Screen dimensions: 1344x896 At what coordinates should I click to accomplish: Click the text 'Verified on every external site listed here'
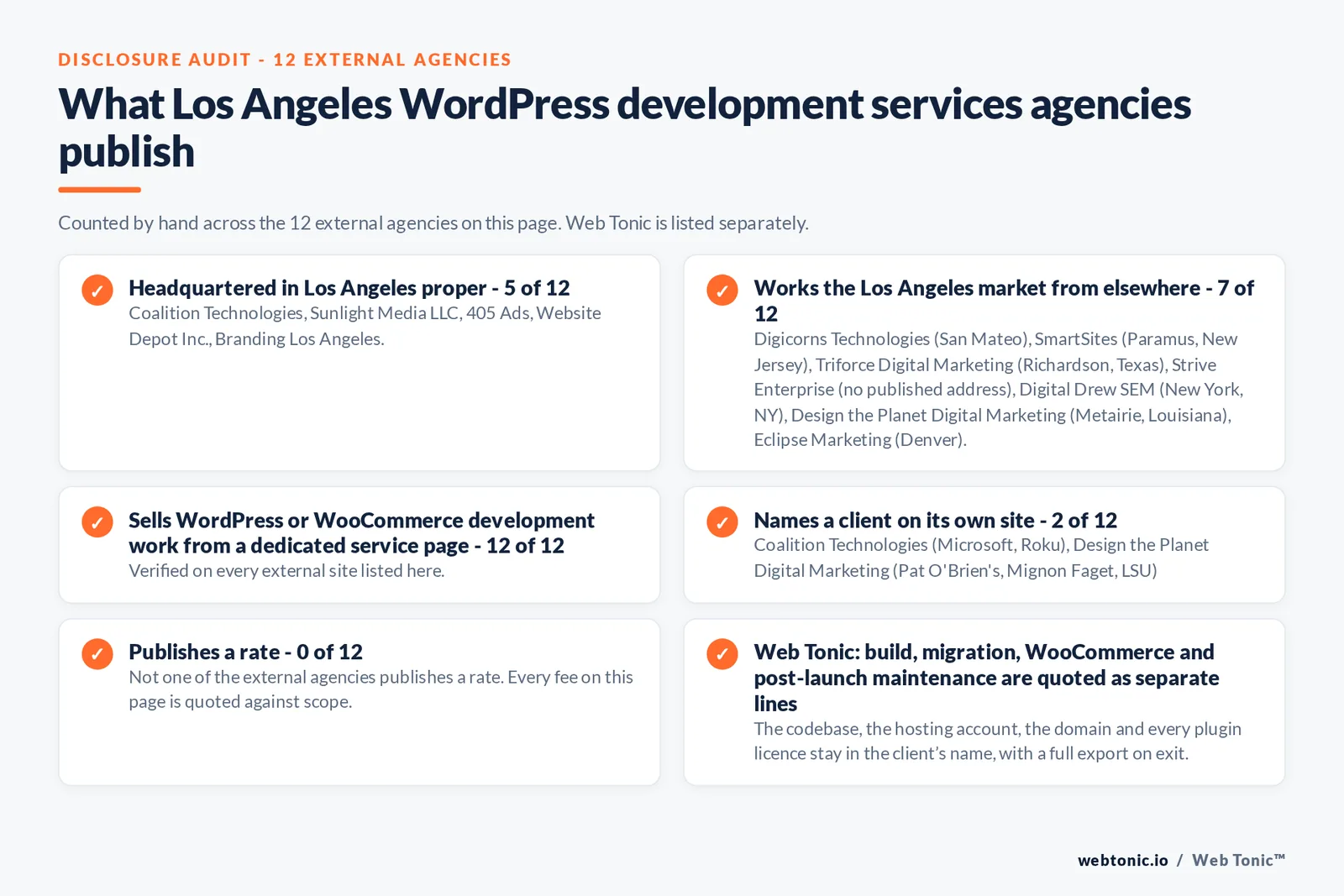[x=286, y=571]
